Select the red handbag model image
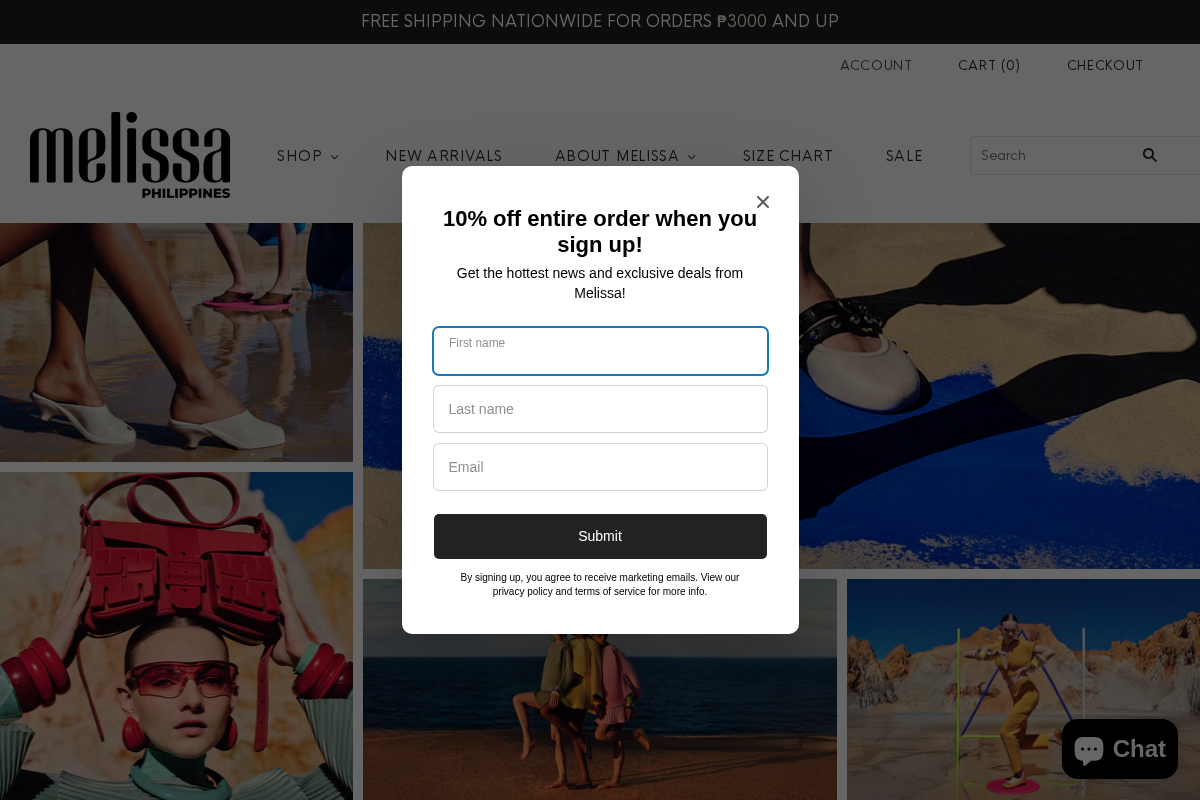Screen dimensions: 1200x800 (176, 636)
